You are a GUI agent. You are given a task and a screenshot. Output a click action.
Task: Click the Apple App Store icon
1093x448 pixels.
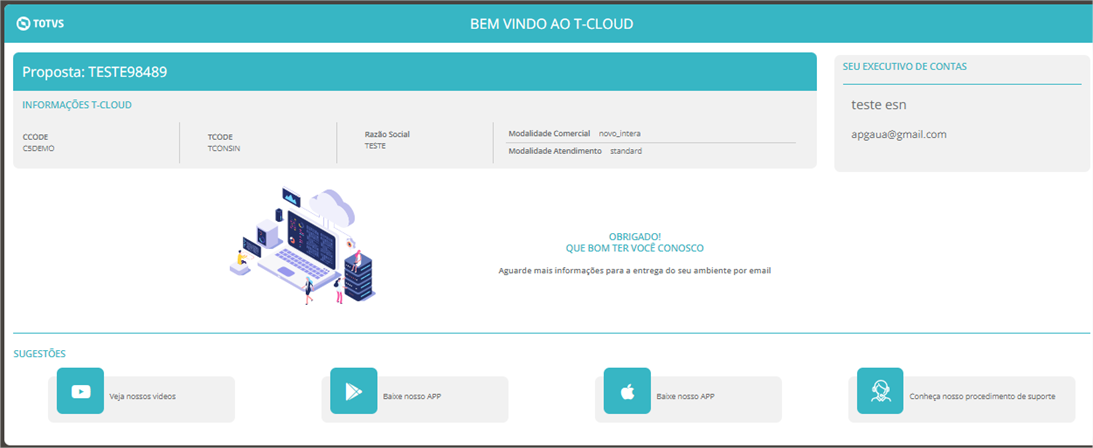click(x=627, y=391)
